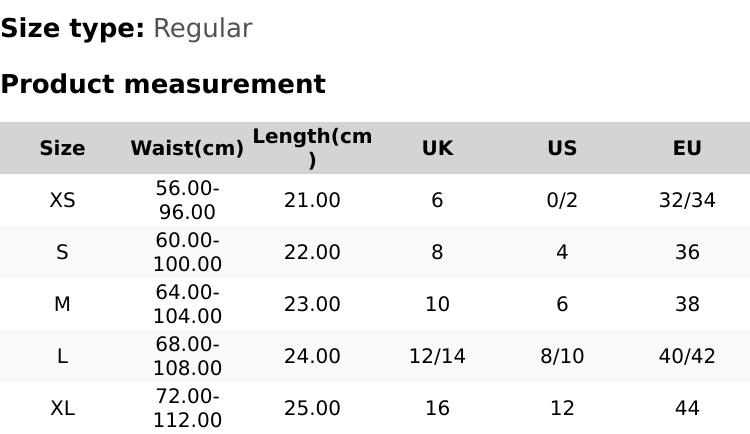750x434 pixels.
Task: Click the Size column header
Action: (62, 148)
